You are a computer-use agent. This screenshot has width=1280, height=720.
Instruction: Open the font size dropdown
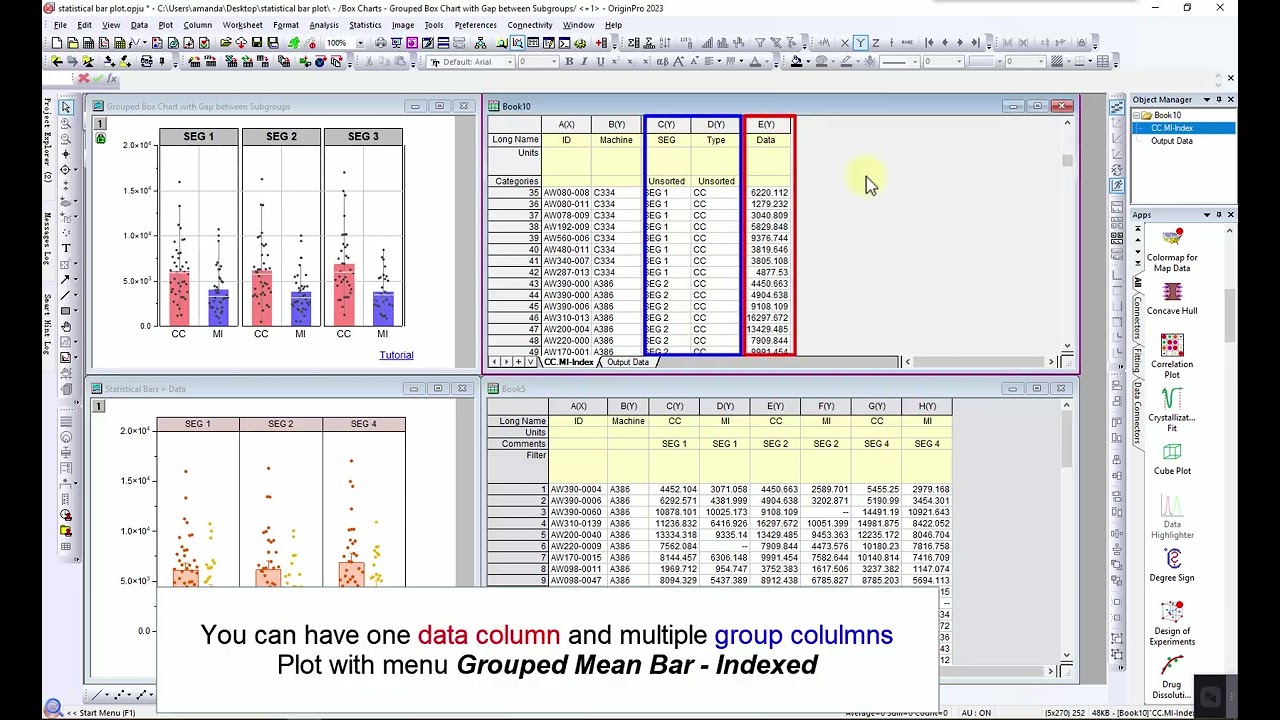554,62
